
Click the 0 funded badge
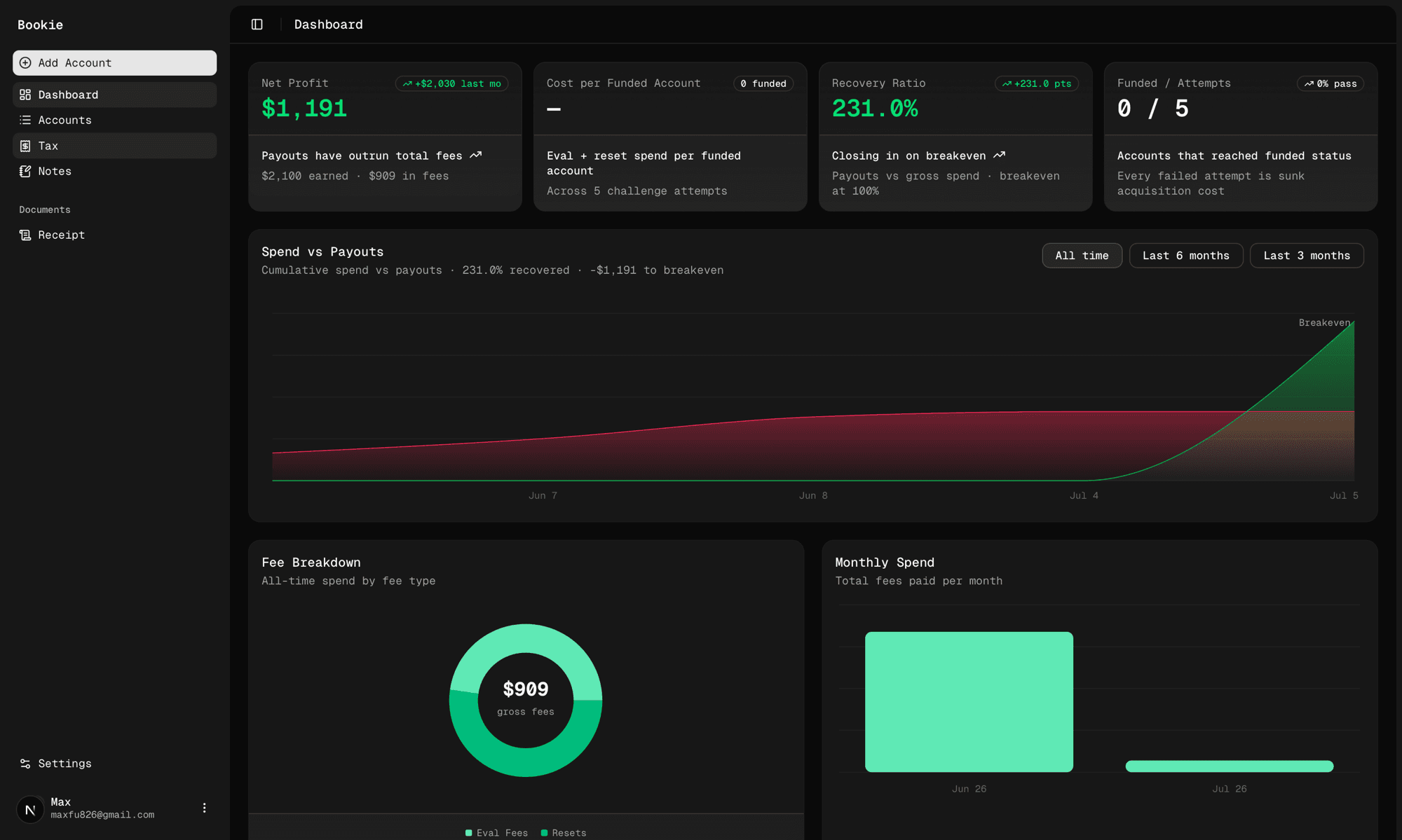(763, 83)
